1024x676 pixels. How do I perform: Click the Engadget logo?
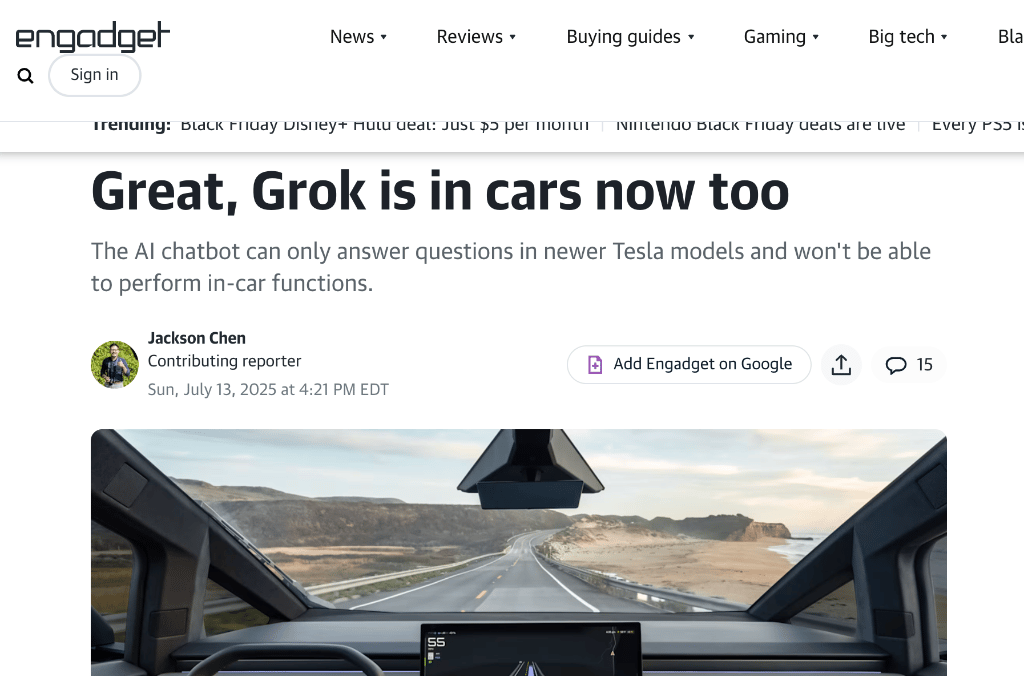pos(93,37)
